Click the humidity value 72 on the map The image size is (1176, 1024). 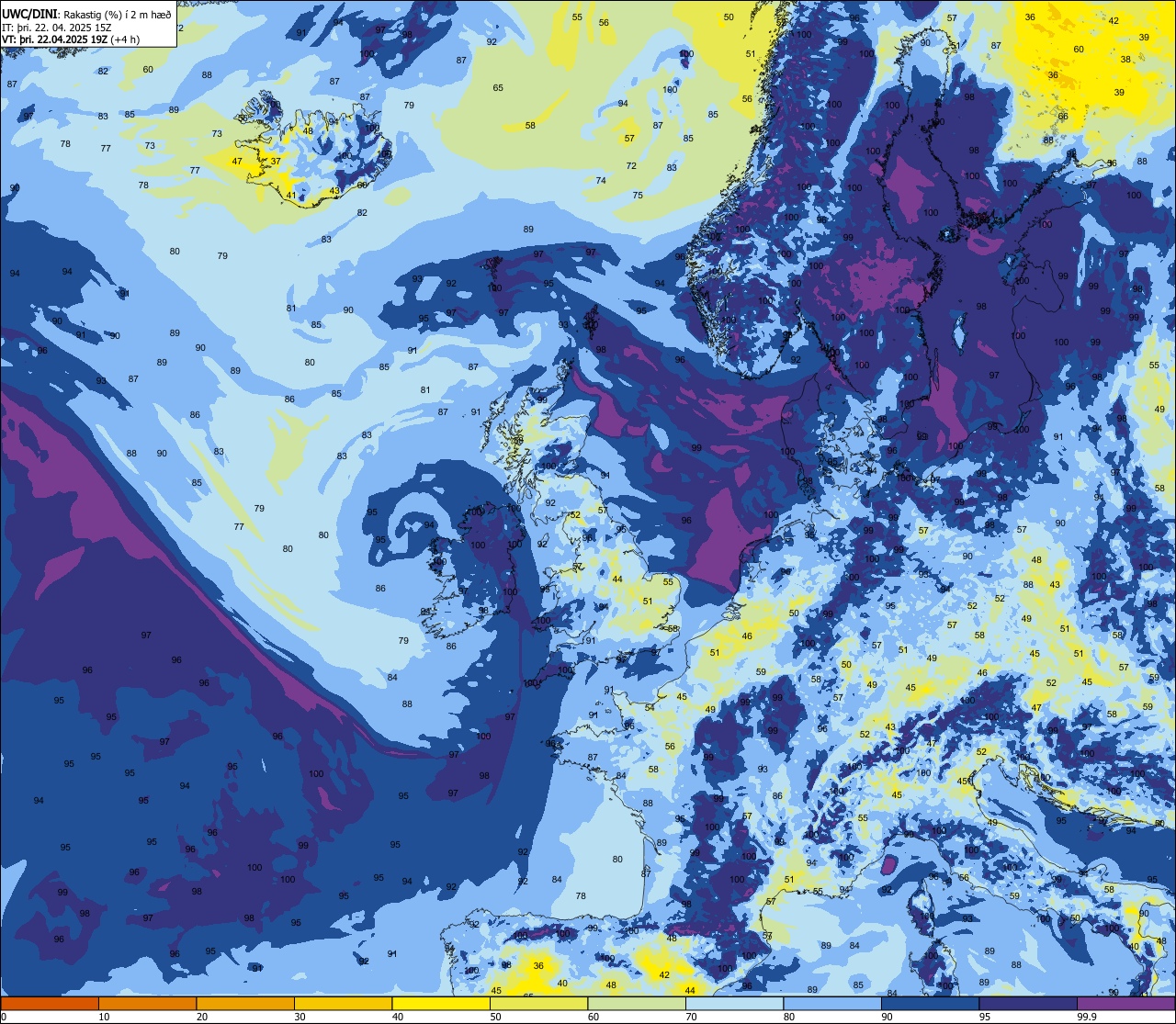[631, 166]
